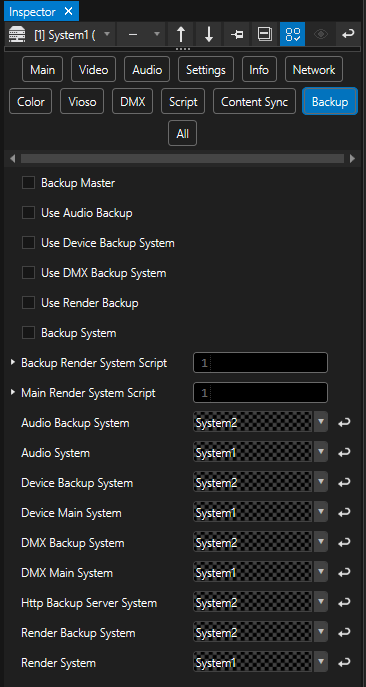Reset Http Backup Server System value
This screenshot has height=687, width=366.
(345, 603)
